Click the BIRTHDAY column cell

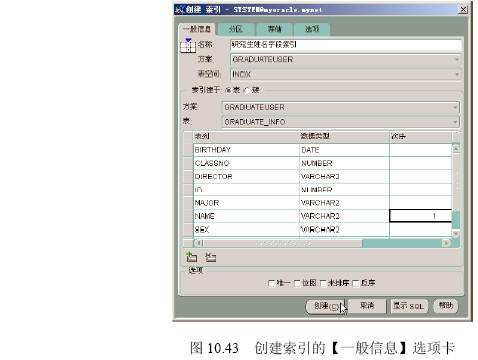click(x=247, y=150)
